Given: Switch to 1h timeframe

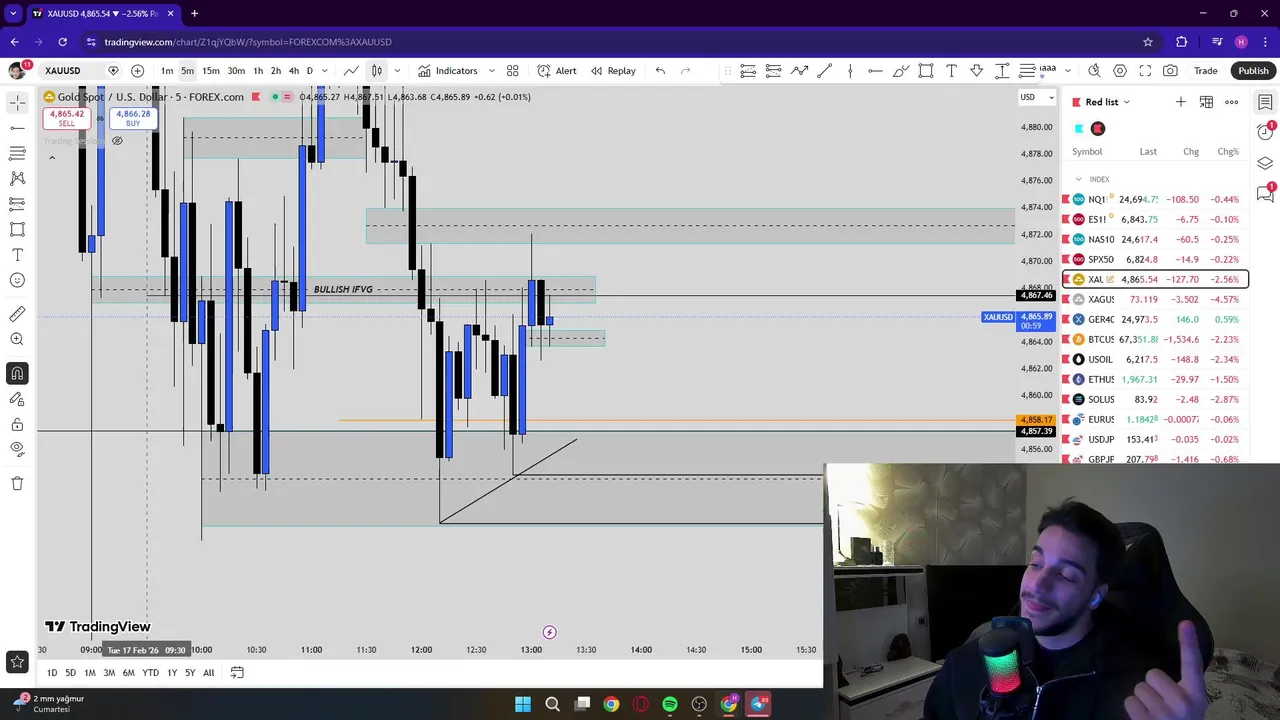Looking at the screenshot, I should point(258,71).
